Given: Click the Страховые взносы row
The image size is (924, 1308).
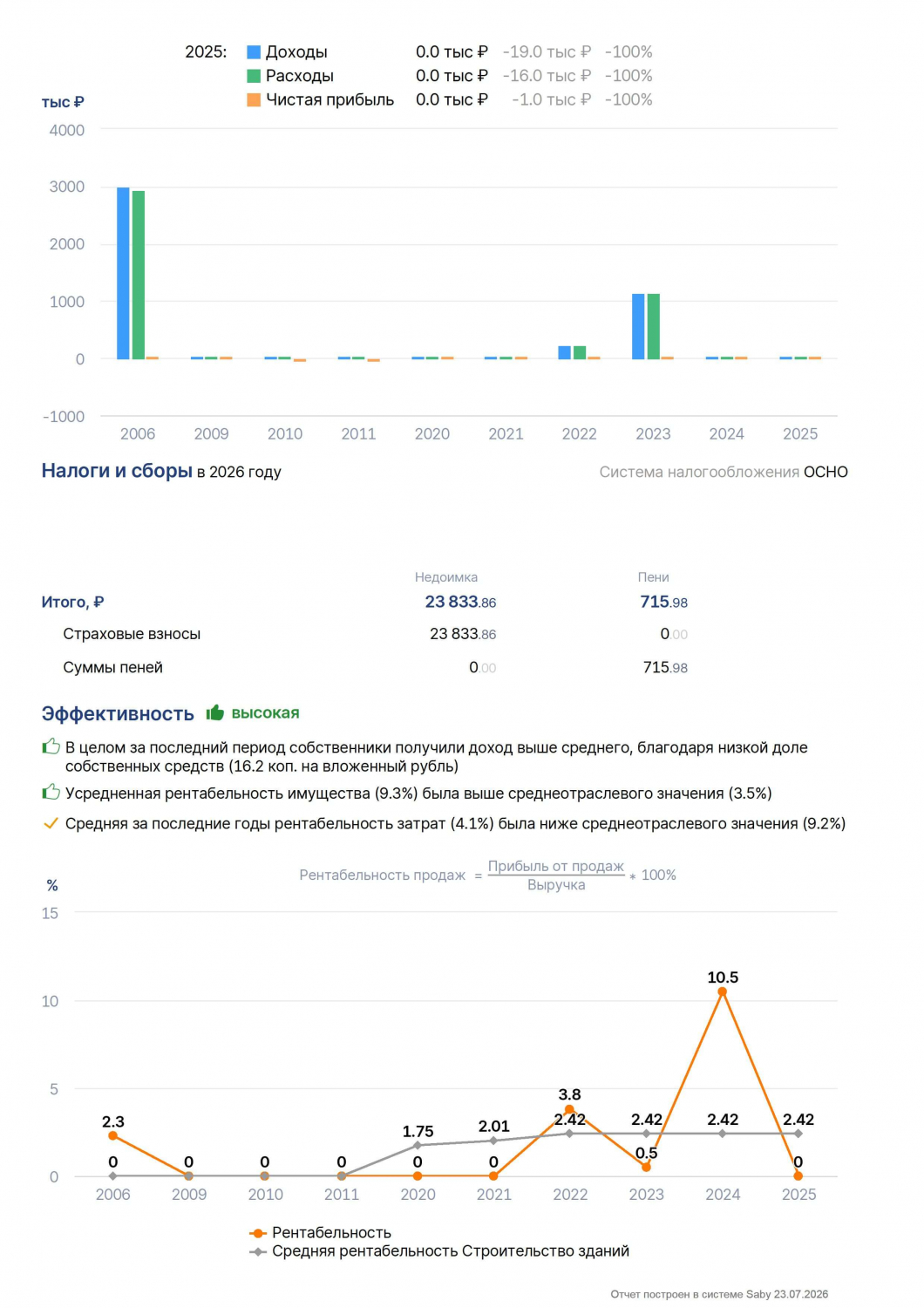Looking at the screenshot, I should (x=364, y=634).
